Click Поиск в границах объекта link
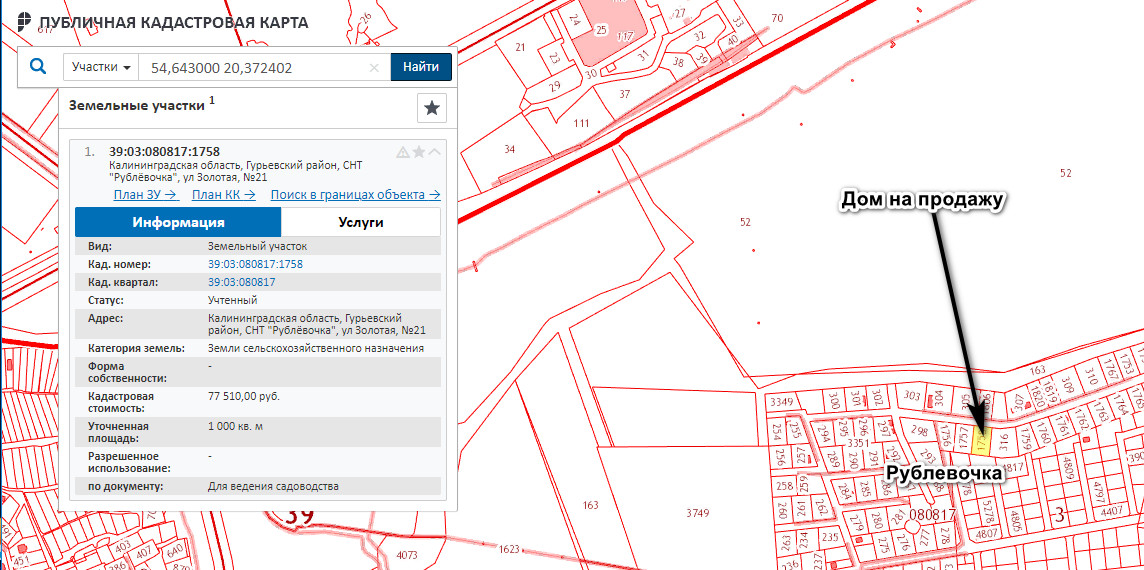Image resolution: width=1144 pixels, height=570 pixels. pyautogui.click(x=355, y=195)
